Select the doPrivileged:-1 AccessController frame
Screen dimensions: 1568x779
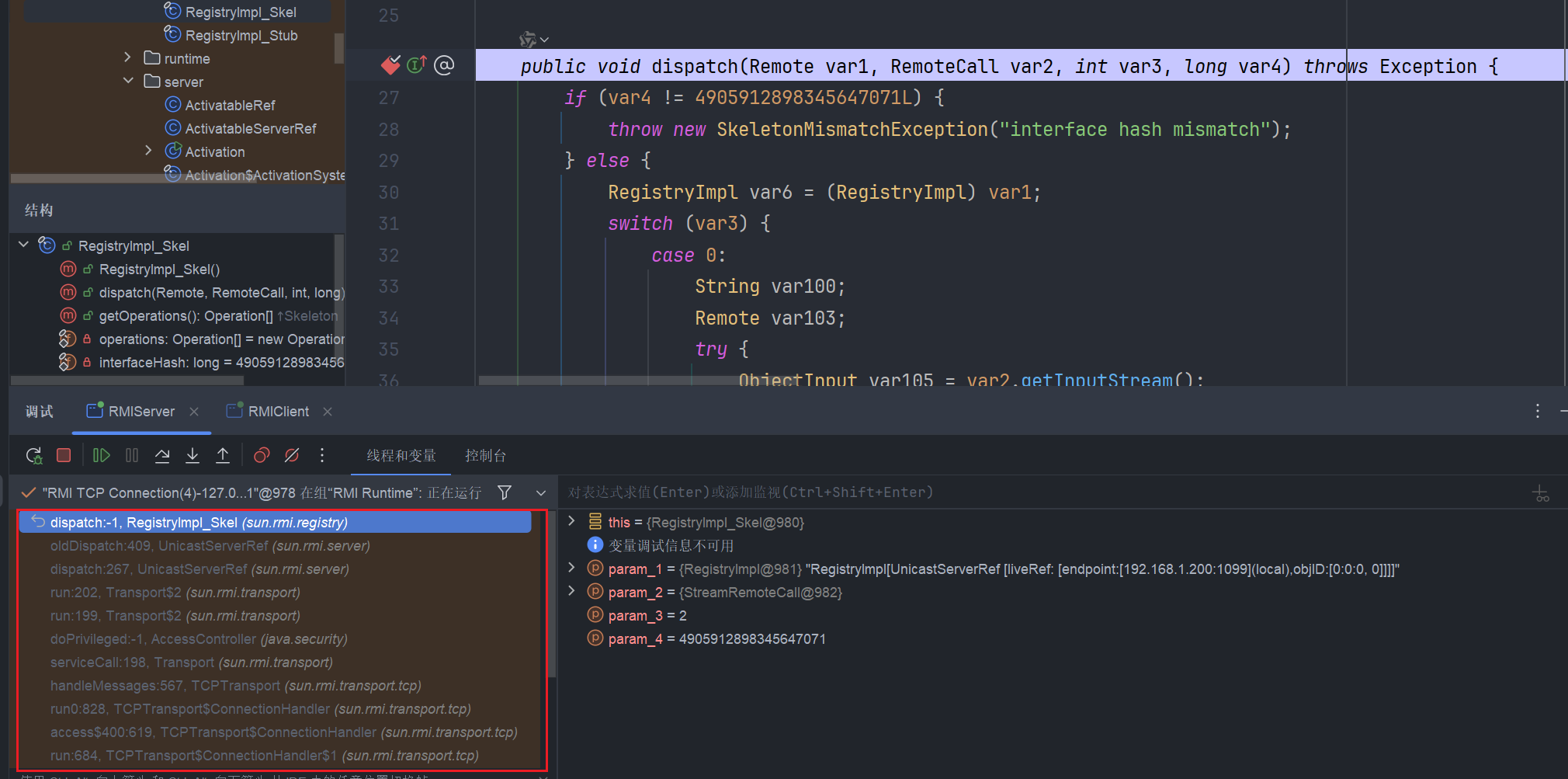click(x=199, y=639)
